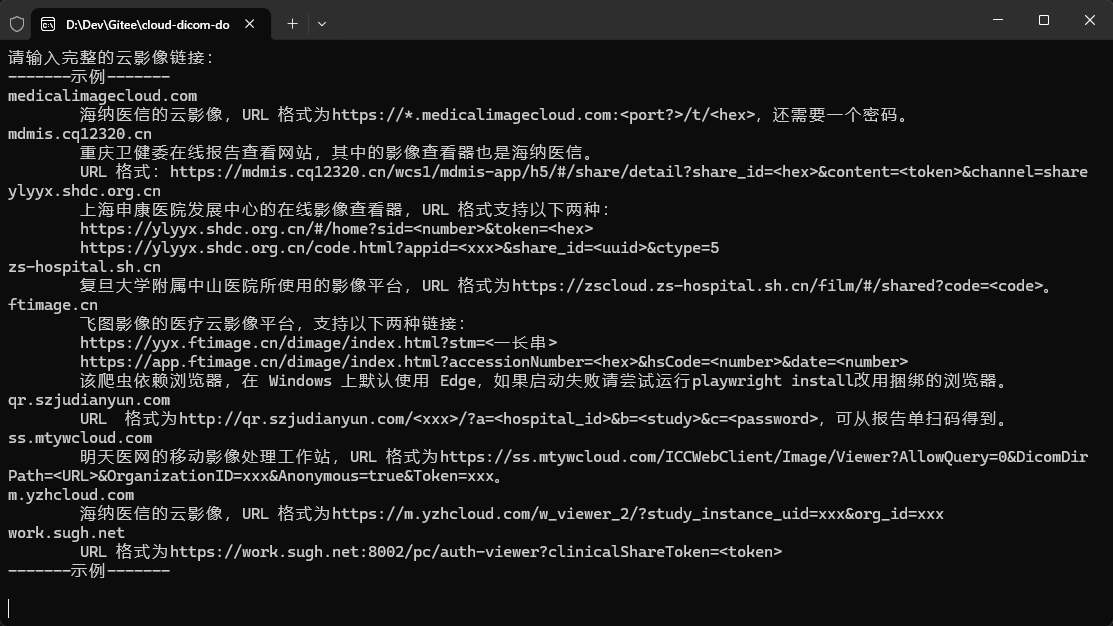Image resolution: width=1113 pixels, height=626 pixels.
Task: Click the shield icon left of the tab bar
Action: pos(17,22)
